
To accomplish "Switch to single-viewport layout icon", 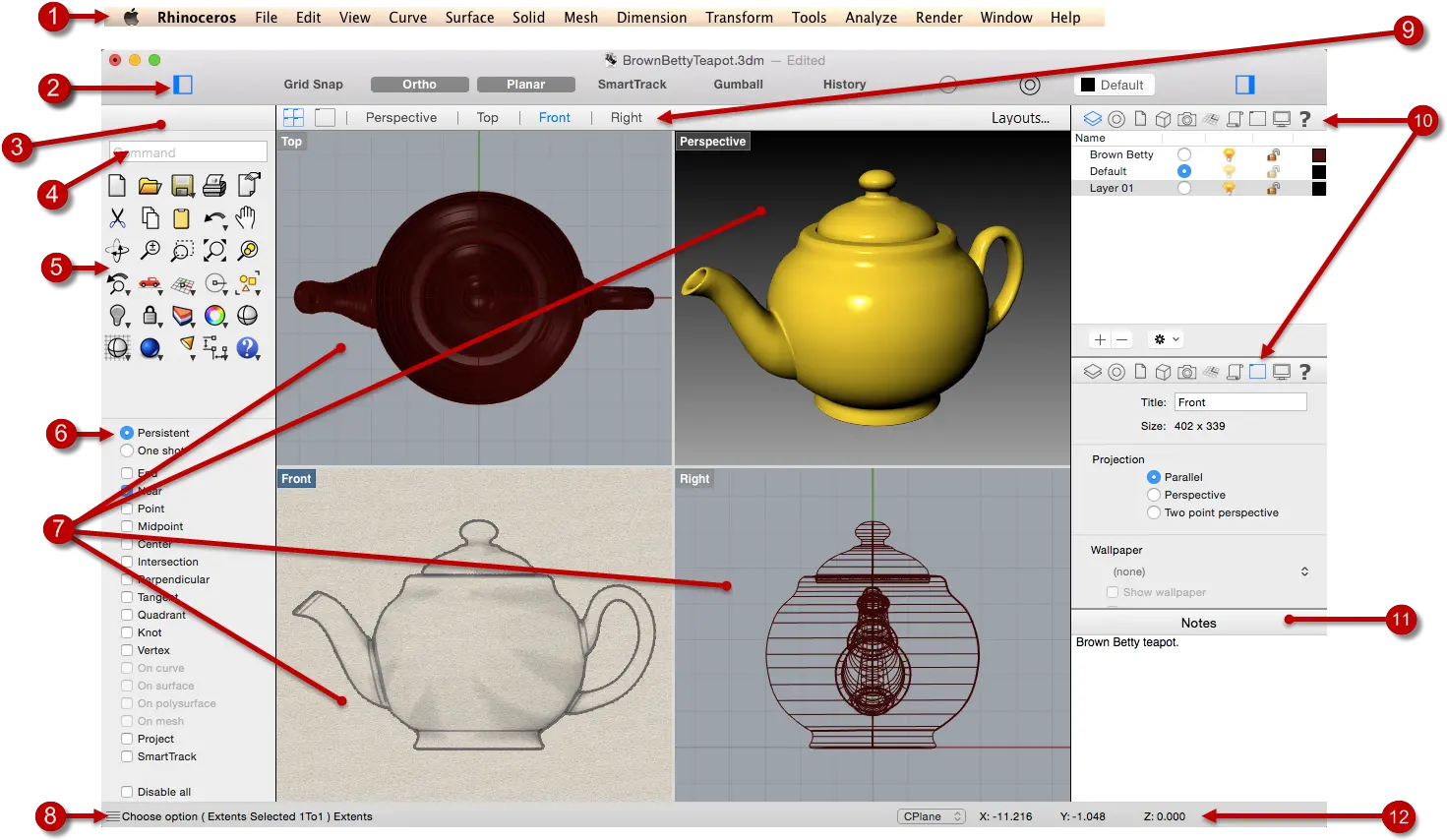I will pyautogui.click(x=325, y=117).
